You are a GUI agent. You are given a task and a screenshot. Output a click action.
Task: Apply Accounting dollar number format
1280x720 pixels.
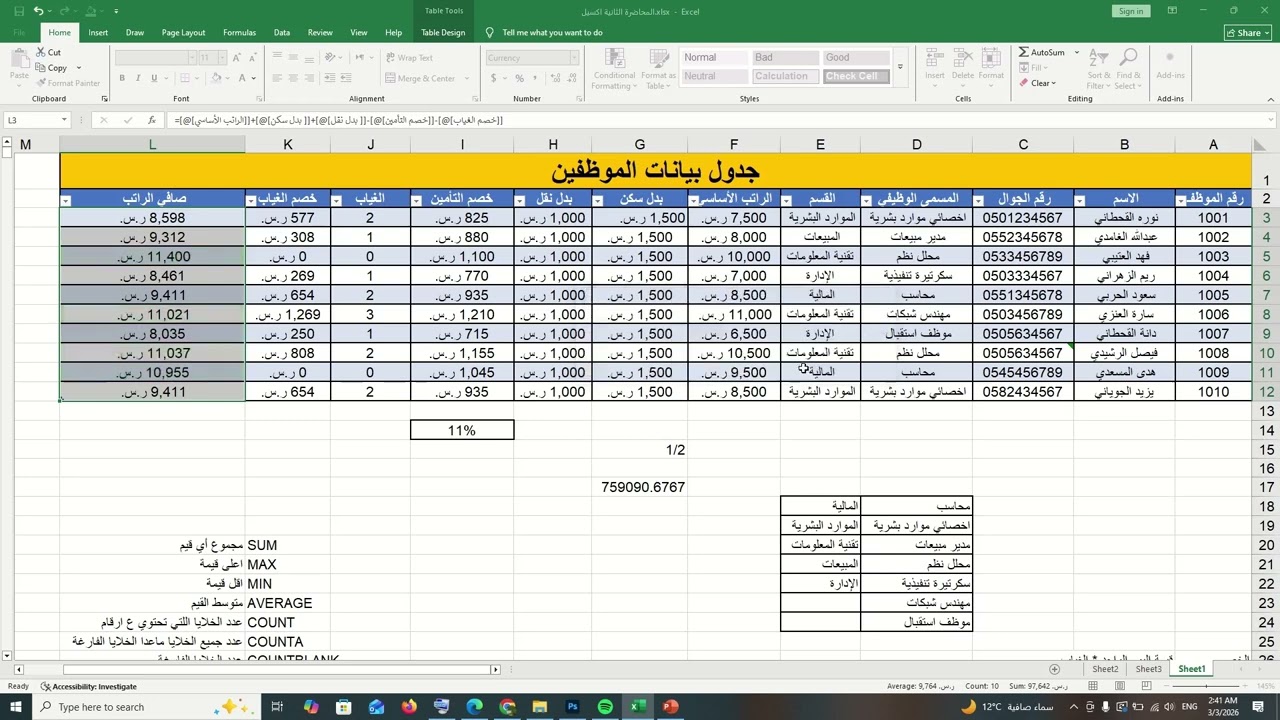pyautogui.click(x=492, y=78)
